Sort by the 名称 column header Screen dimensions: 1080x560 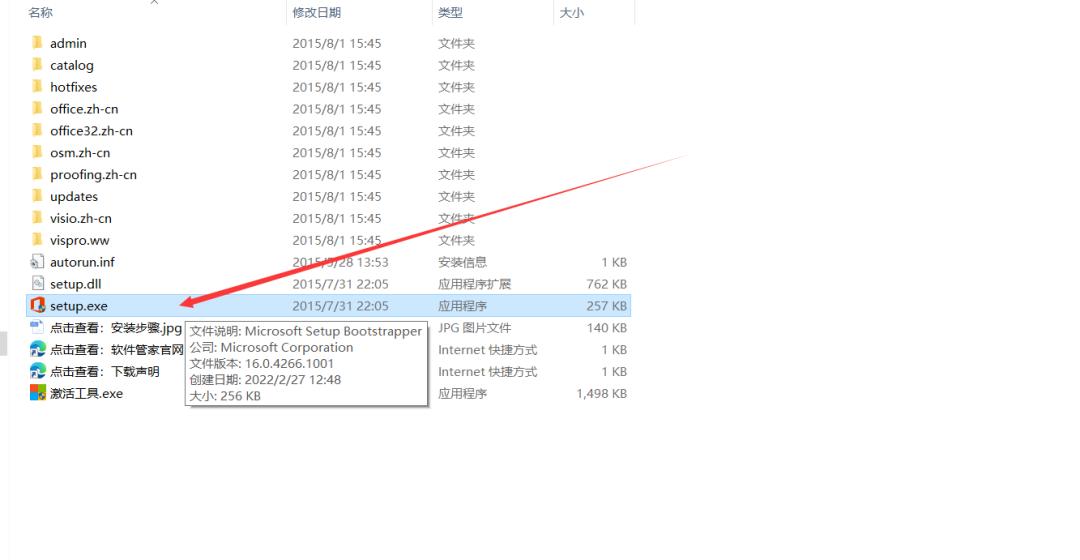click(41, 12)
